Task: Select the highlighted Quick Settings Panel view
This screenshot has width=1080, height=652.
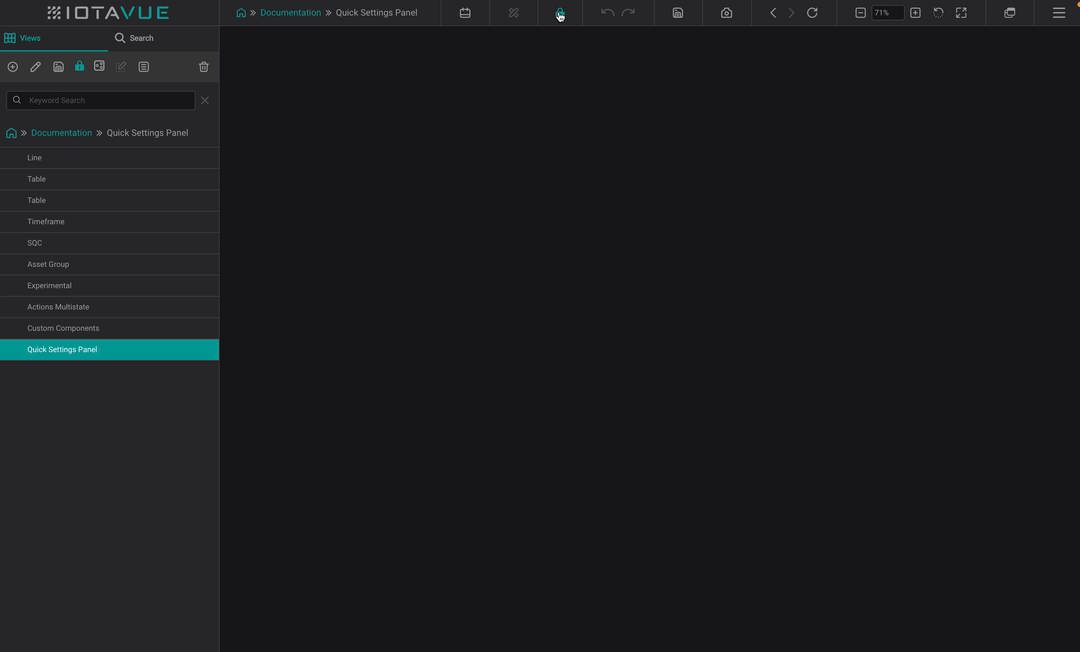Action: click(110, 350)
